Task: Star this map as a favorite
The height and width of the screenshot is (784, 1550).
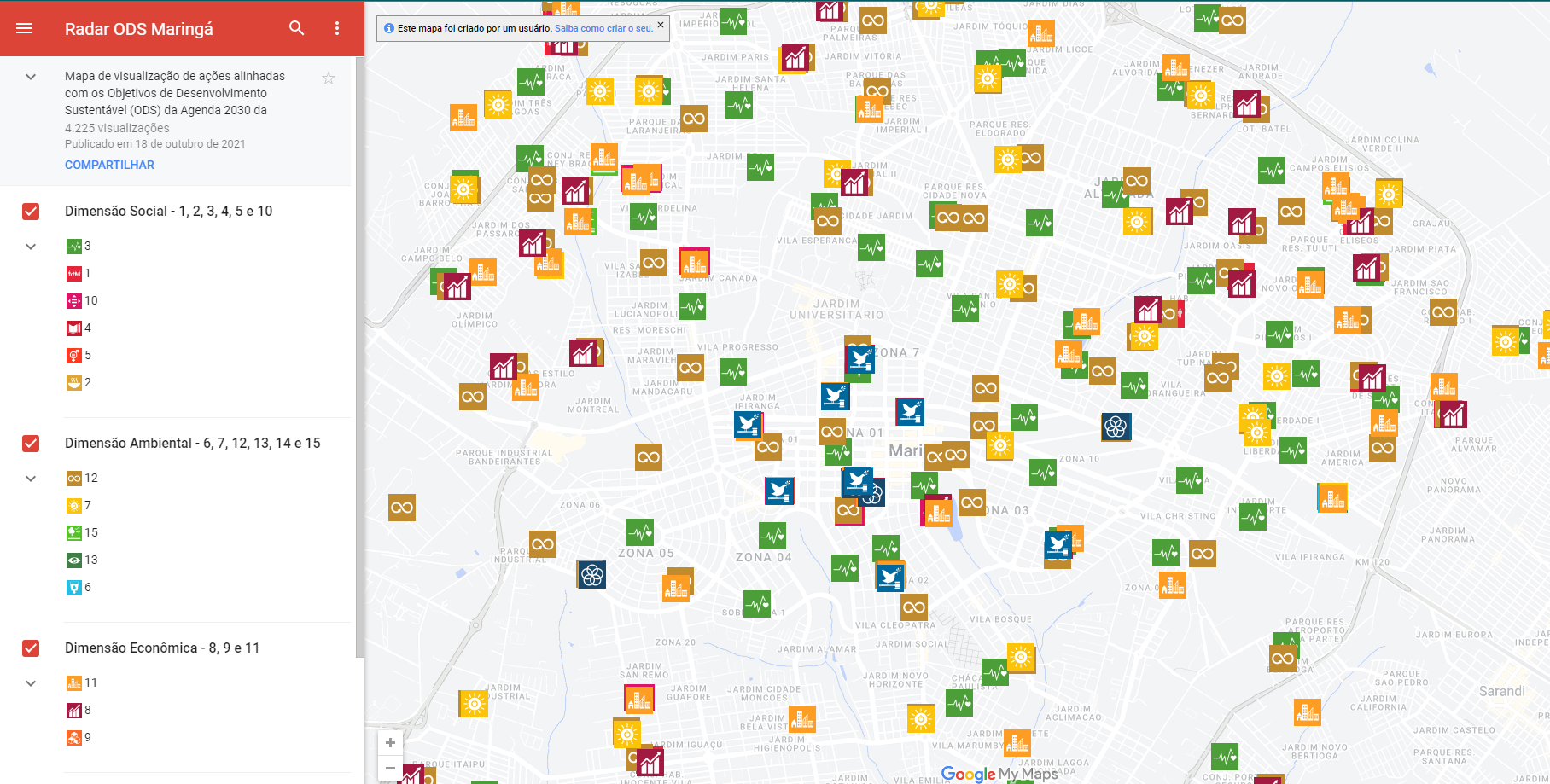Action: [329, 78]
